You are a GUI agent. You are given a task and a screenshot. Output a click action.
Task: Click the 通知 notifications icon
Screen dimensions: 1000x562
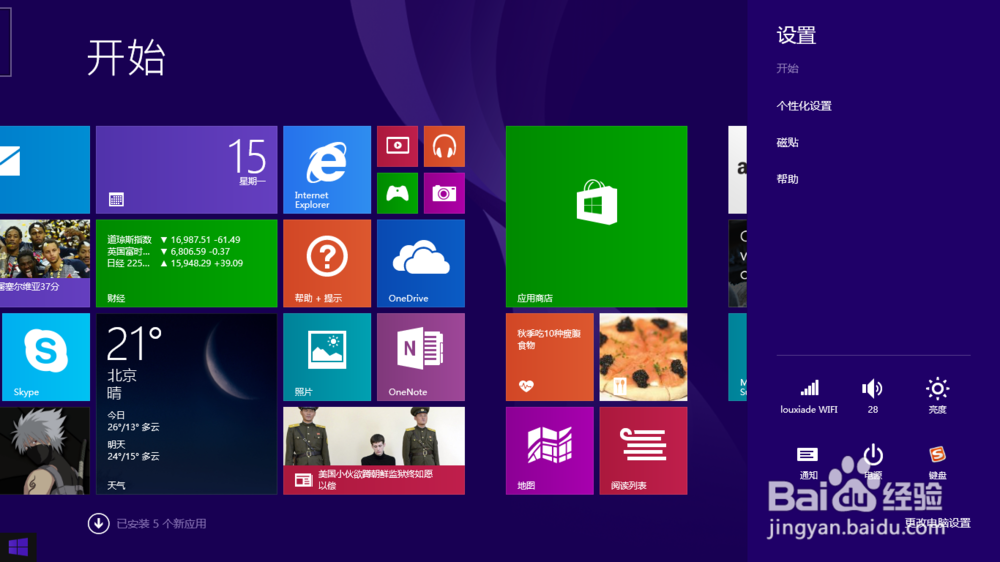point(808,462)
